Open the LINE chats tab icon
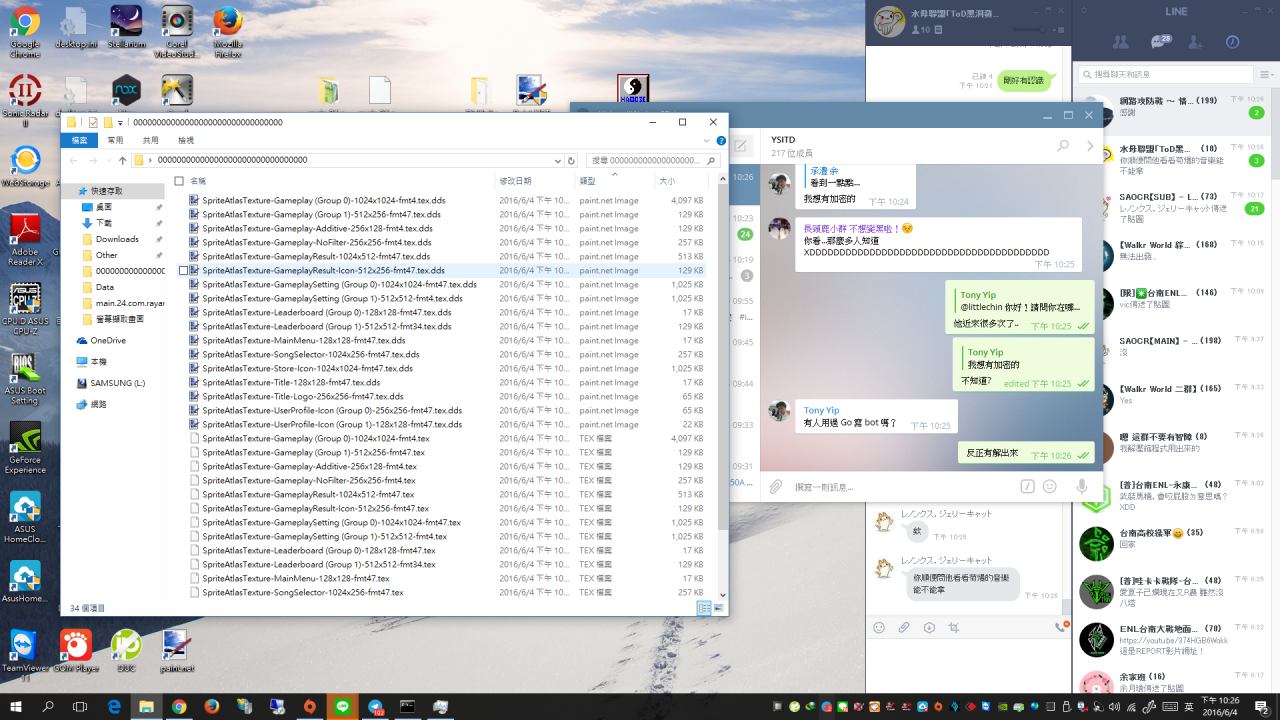 (1160, 42)
